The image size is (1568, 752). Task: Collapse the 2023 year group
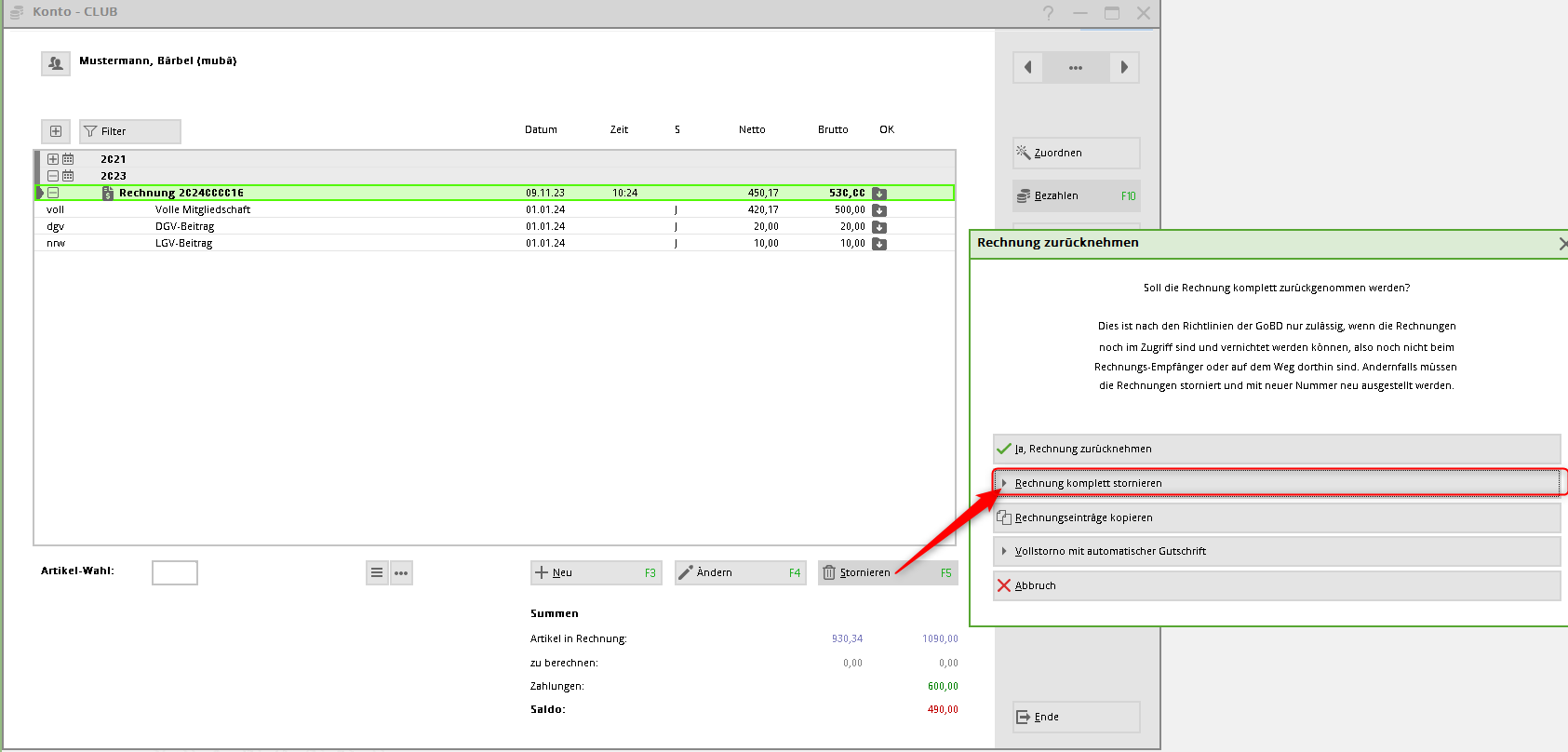point(53,176)
